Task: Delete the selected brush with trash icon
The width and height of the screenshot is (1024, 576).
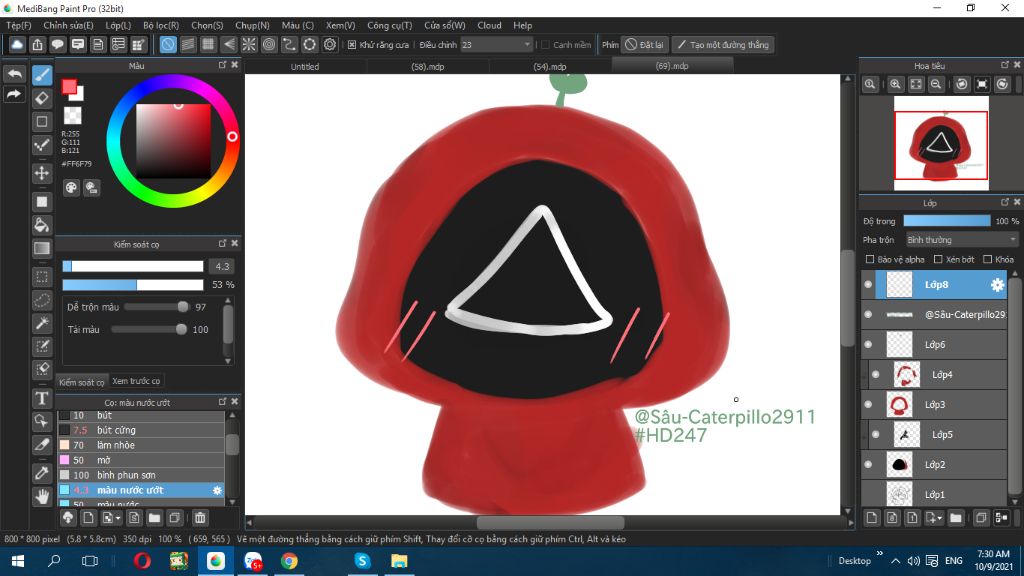Action: (x=200, y=518)
